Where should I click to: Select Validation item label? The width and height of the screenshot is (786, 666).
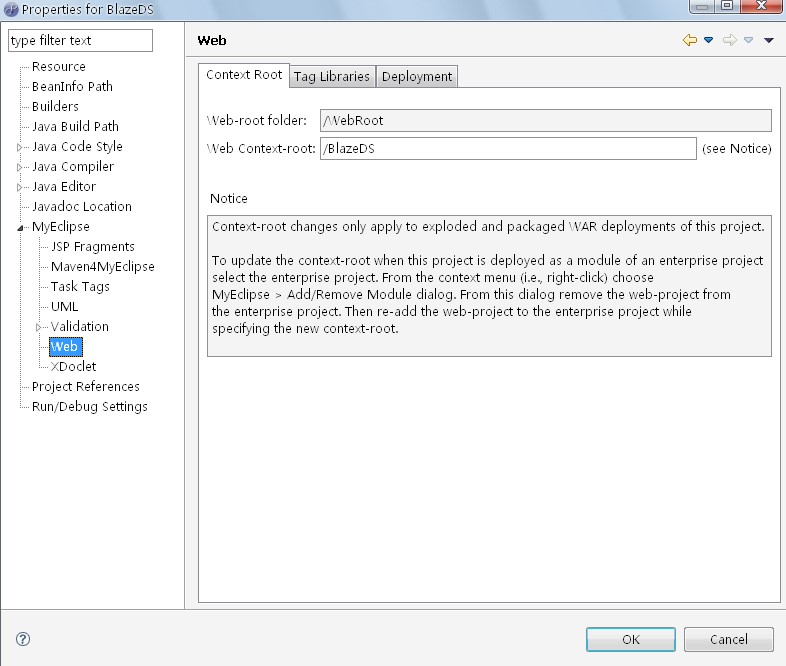[x=80, y=327]
